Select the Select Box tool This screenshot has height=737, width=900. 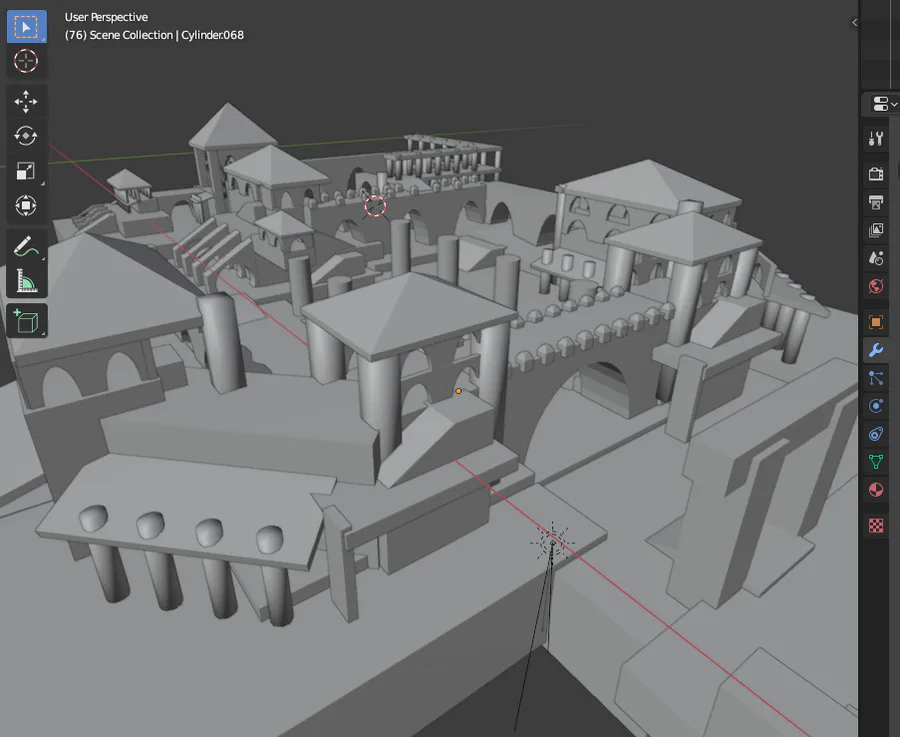click(x=26, y=27)
